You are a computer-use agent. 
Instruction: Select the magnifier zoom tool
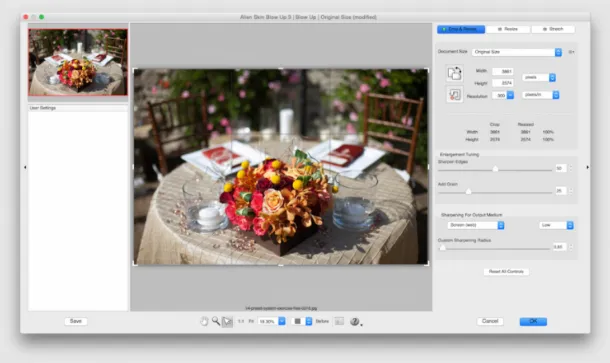(x=216, y=321)
